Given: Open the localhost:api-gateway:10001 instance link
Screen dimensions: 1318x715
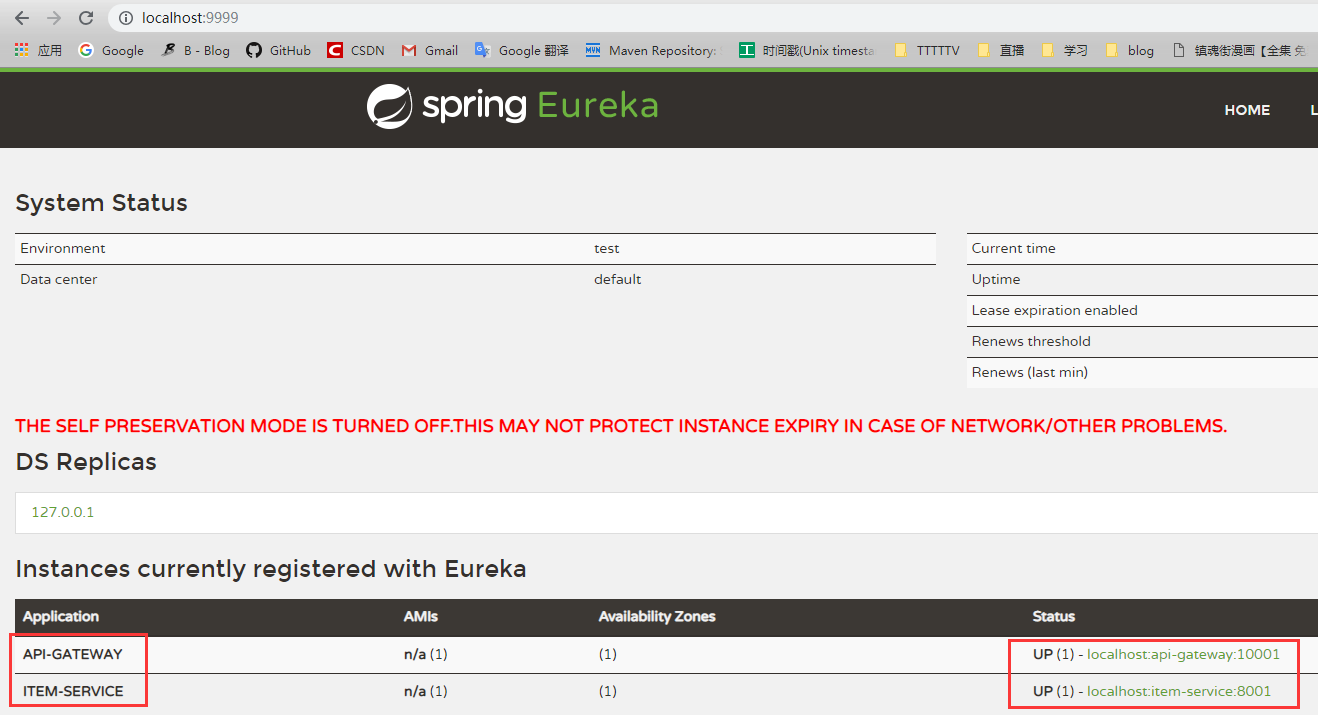Looking at the screenshot, I should 1183,654.
